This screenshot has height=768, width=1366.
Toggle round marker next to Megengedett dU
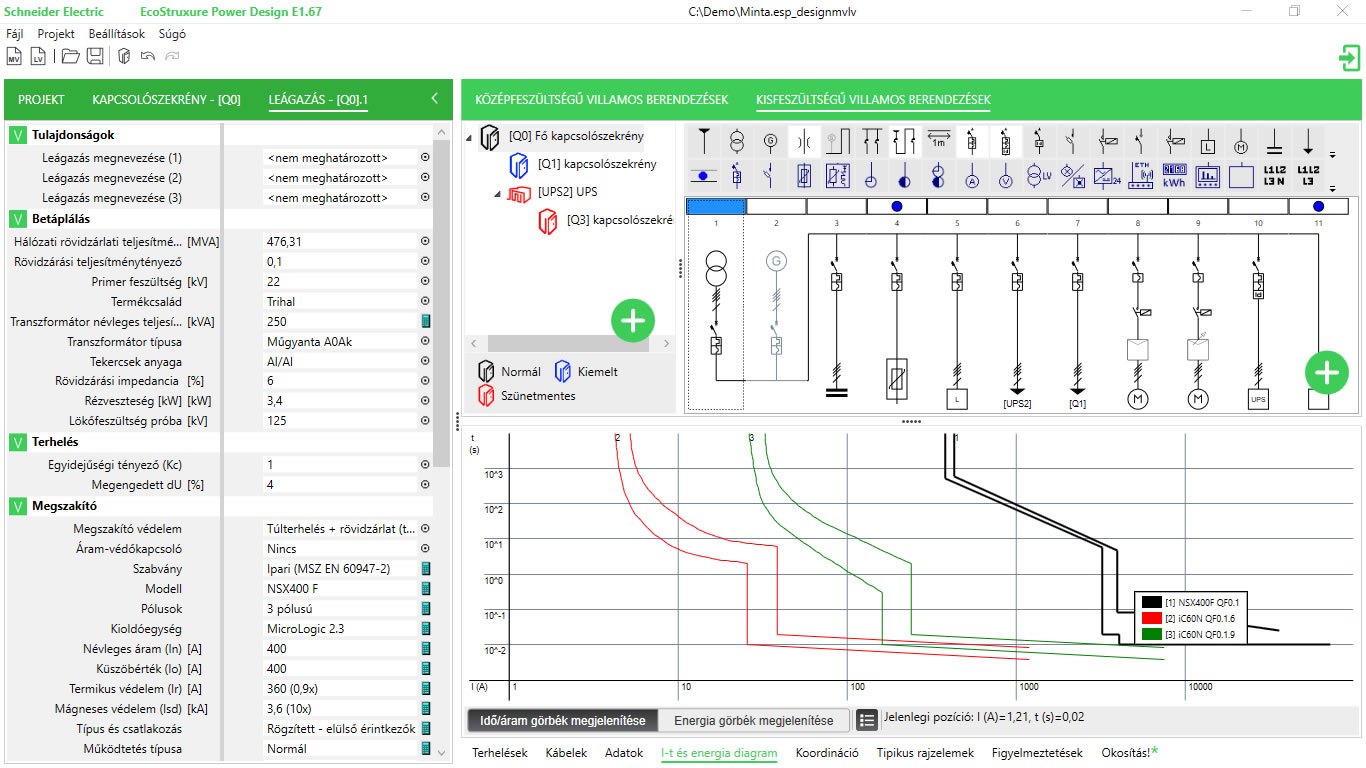[425, 485]
